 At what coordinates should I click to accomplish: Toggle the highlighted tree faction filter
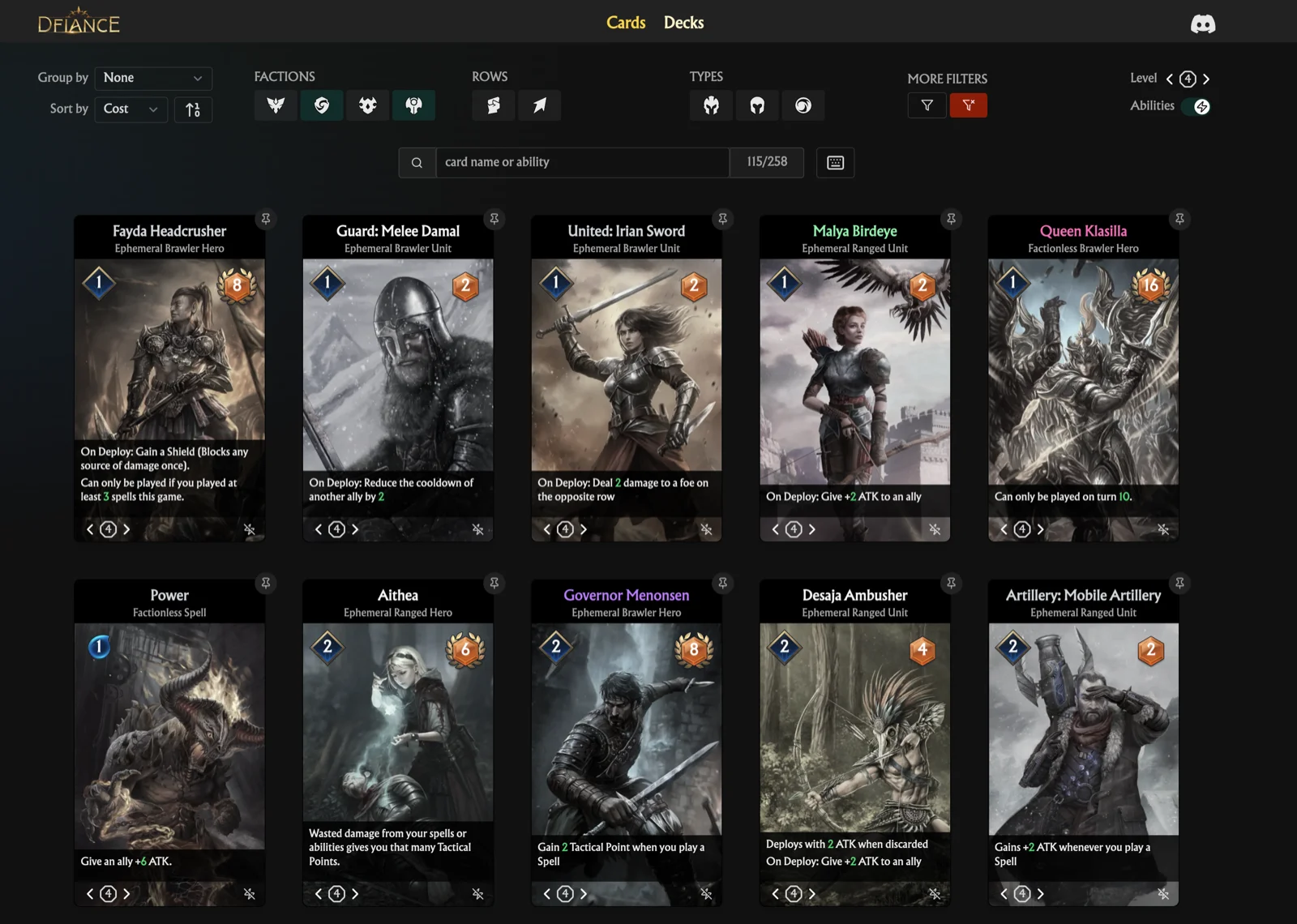[413, 105]
